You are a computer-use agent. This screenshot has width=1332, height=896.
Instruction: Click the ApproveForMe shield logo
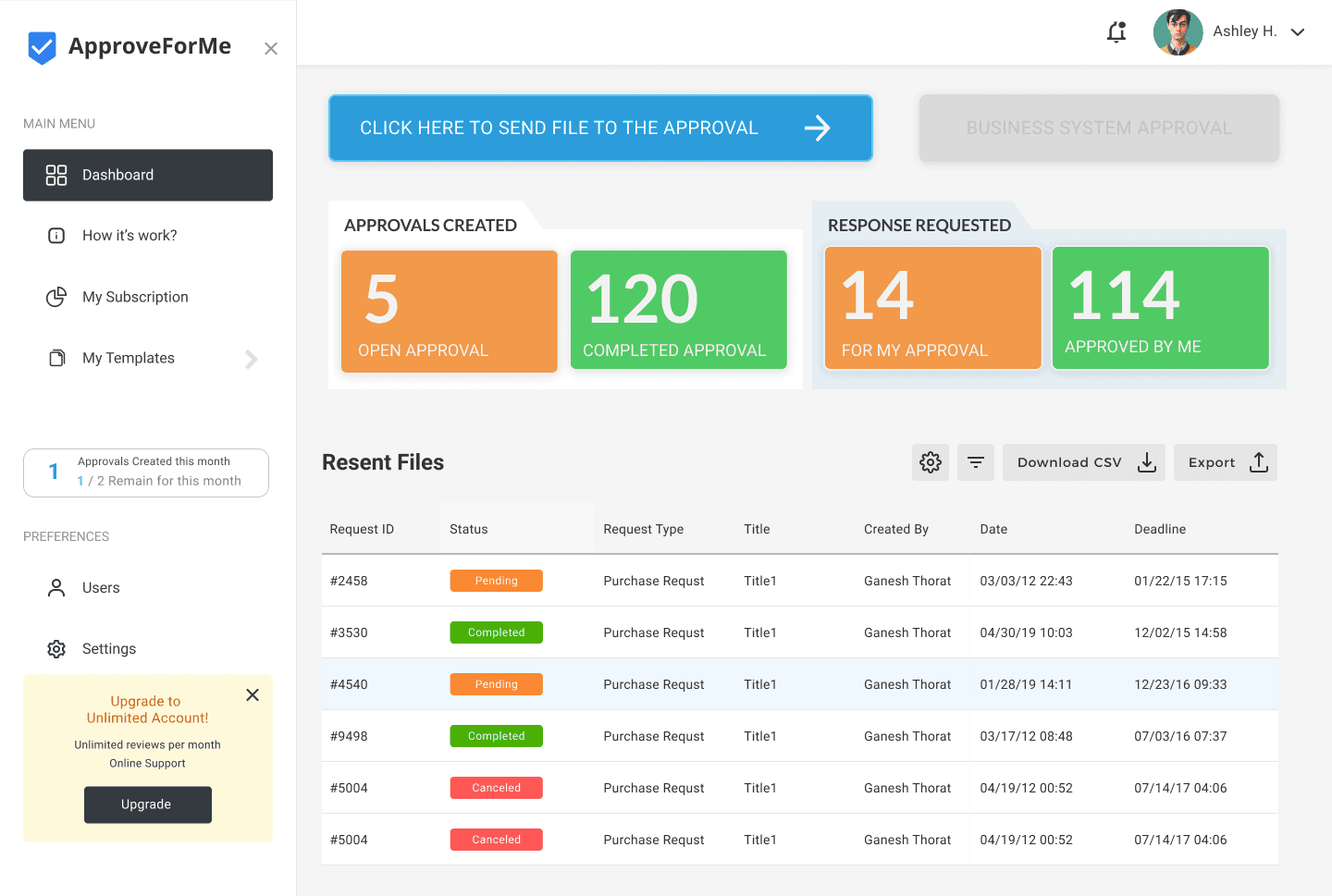42,47
